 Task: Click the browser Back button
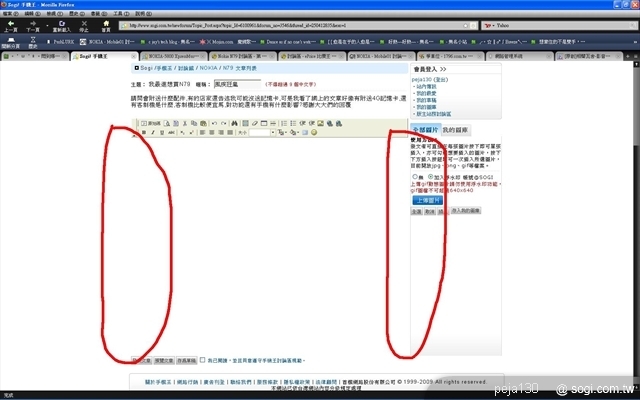11,26
